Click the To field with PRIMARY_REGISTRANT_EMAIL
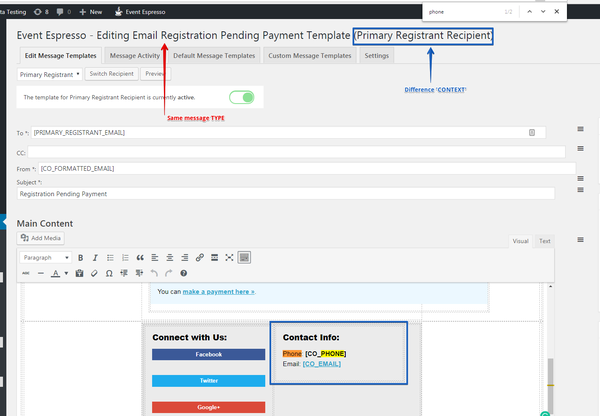Screen dimensions: 600x416 (288, 133)
